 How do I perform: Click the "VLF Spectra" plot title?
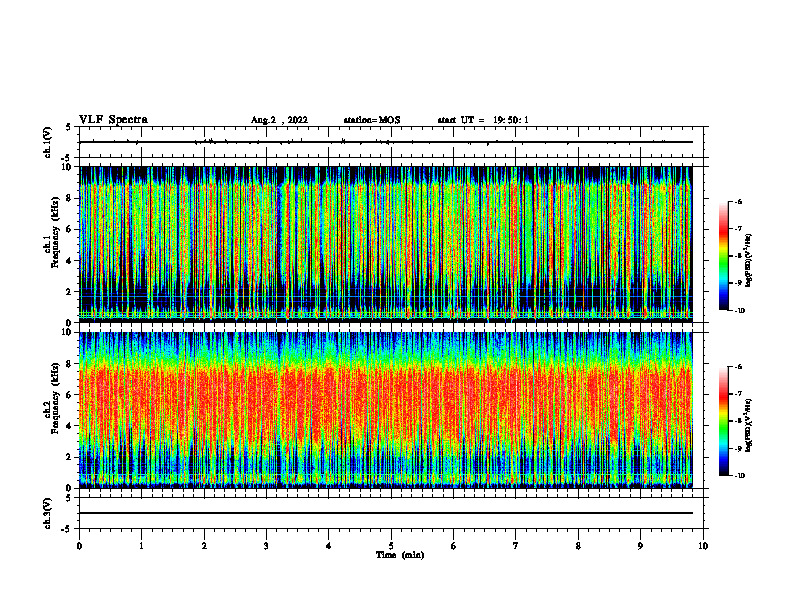pos(113,120)
